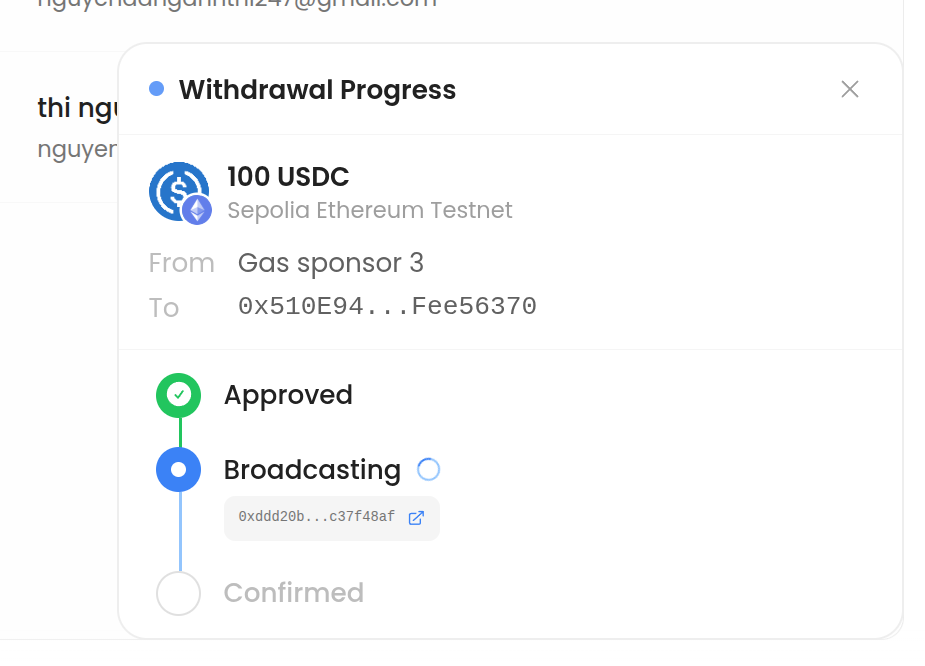The width and height of the screenshot is (925, 666).
Task: Click the green Approved checkmark icon
Action: point(179,395)
